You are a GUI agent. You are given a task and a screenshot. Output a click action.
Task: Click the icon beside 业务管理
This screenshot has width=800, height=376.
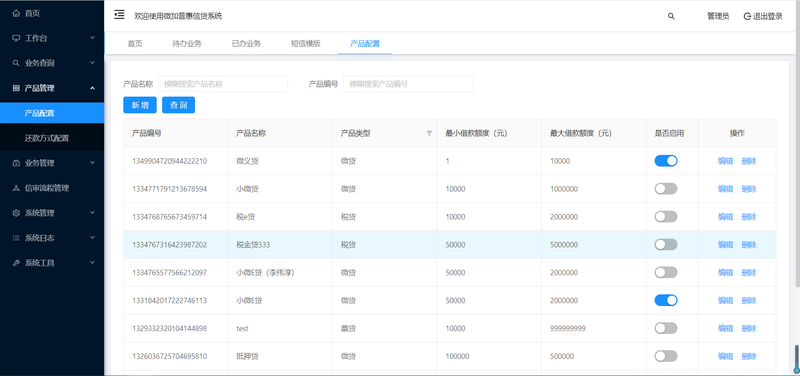pos(16,163)
